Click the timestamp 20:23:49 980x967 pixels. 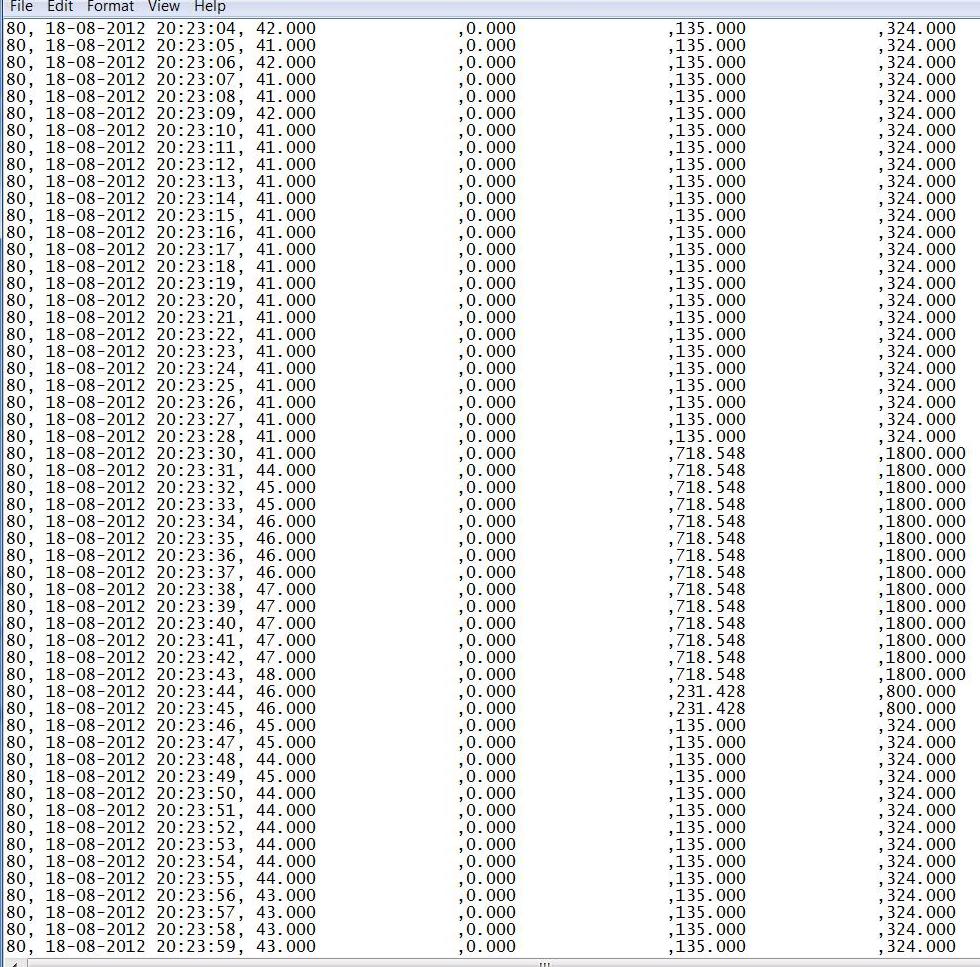pyautogui.click(x=196, y=776)
